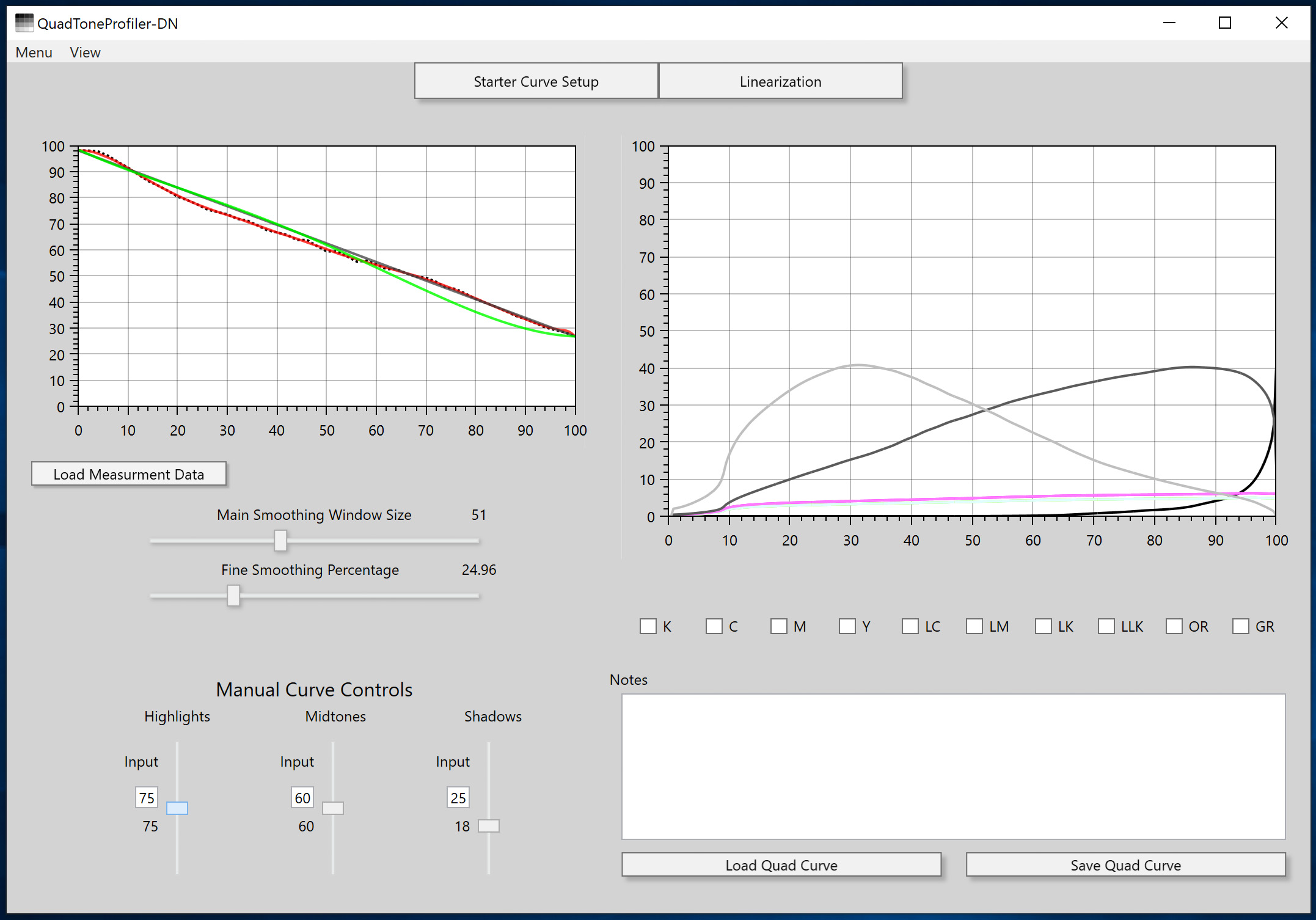Click the Shadows output value 18
Viewport: 1316px width, 920px height.
pyautogui.click(x=462, y=827)
